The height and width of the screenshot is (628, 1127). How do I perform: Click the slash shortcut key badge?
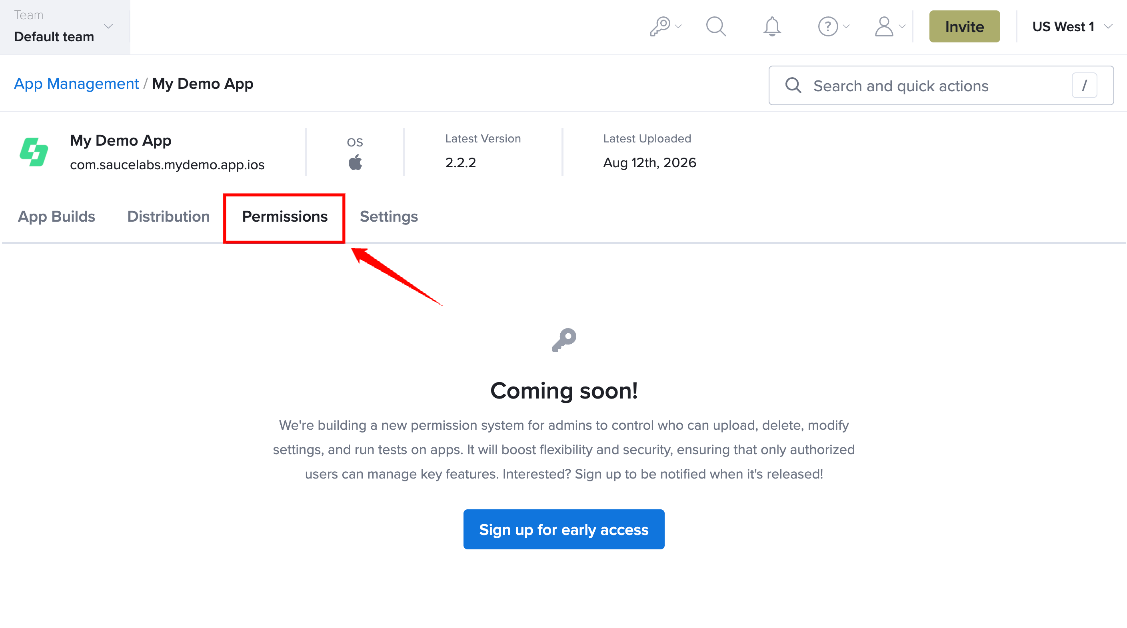1084,86
